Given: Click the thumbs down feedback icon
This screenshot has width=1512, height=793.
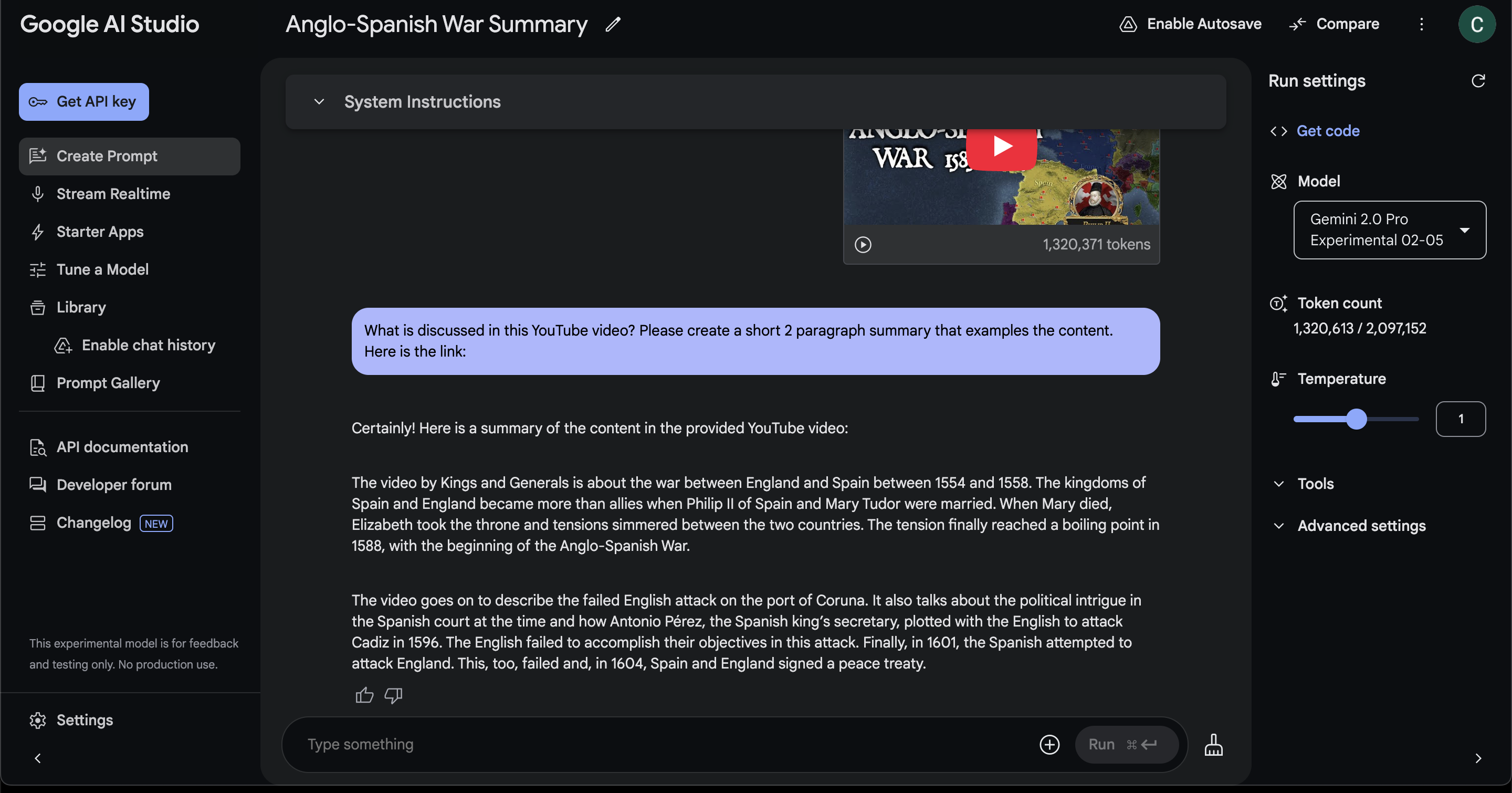Looking at the screenshot, I should click(393, 695).
